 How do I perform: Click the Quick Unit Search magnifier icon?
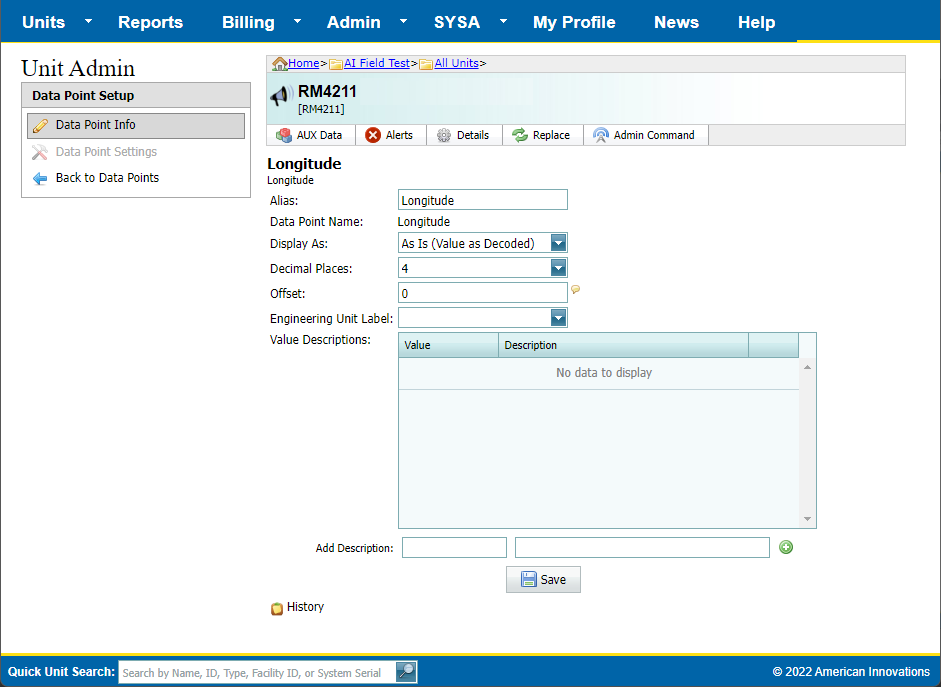coord(406,672)
